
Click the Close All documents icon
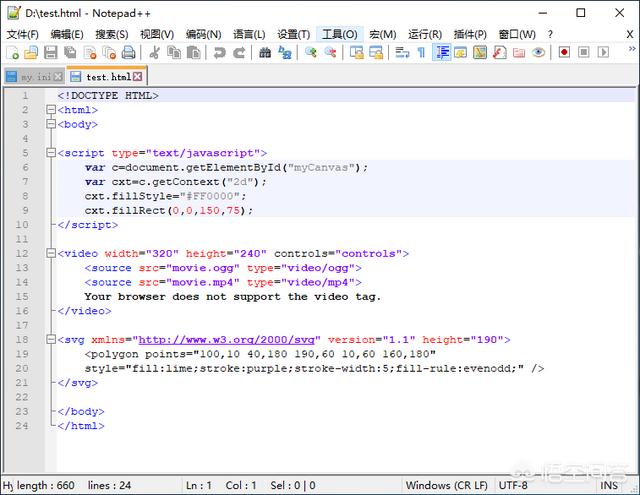(x=109, y=53)
